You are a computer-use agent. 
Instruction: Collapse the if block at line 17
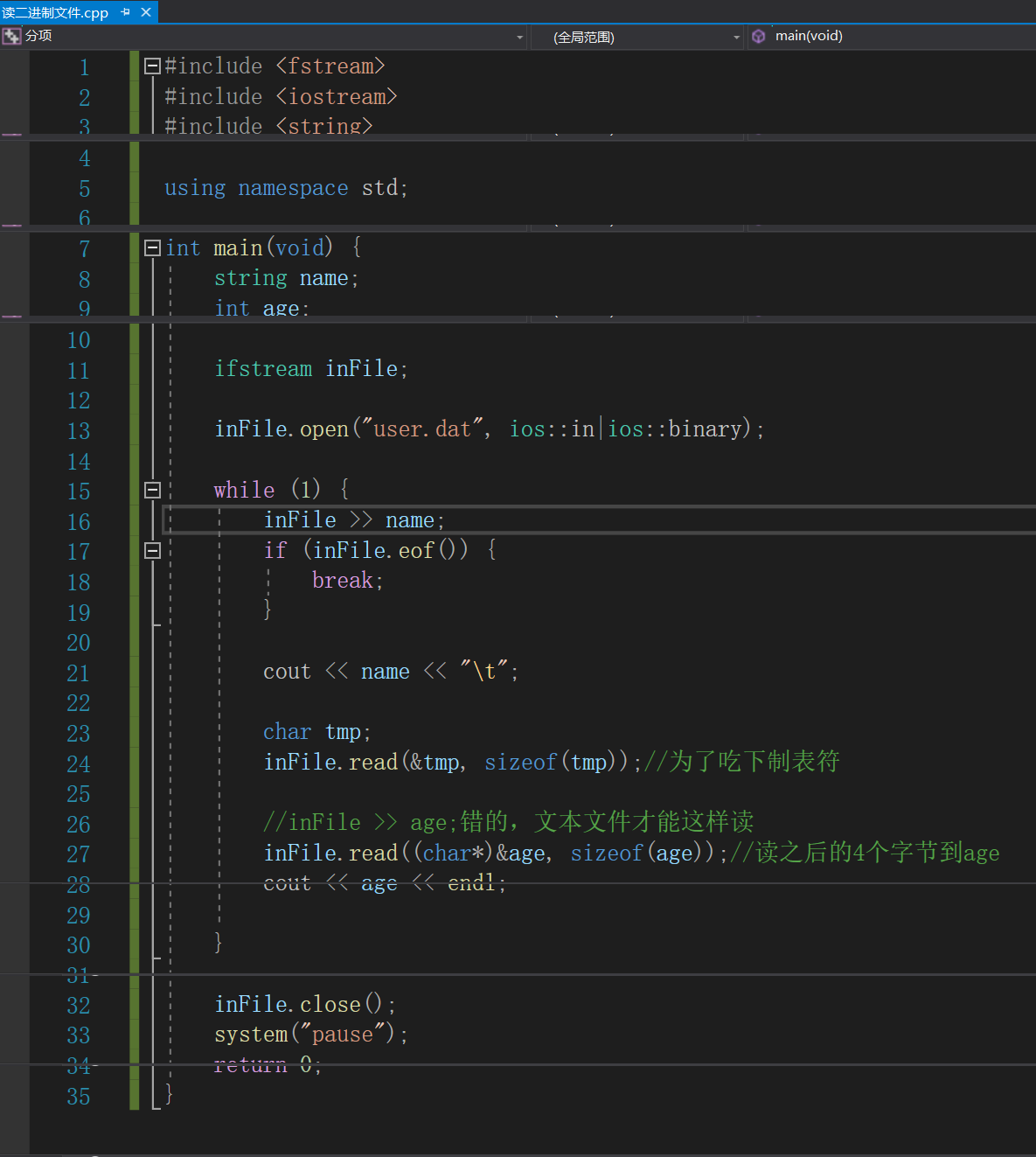[x=152, y=550]
